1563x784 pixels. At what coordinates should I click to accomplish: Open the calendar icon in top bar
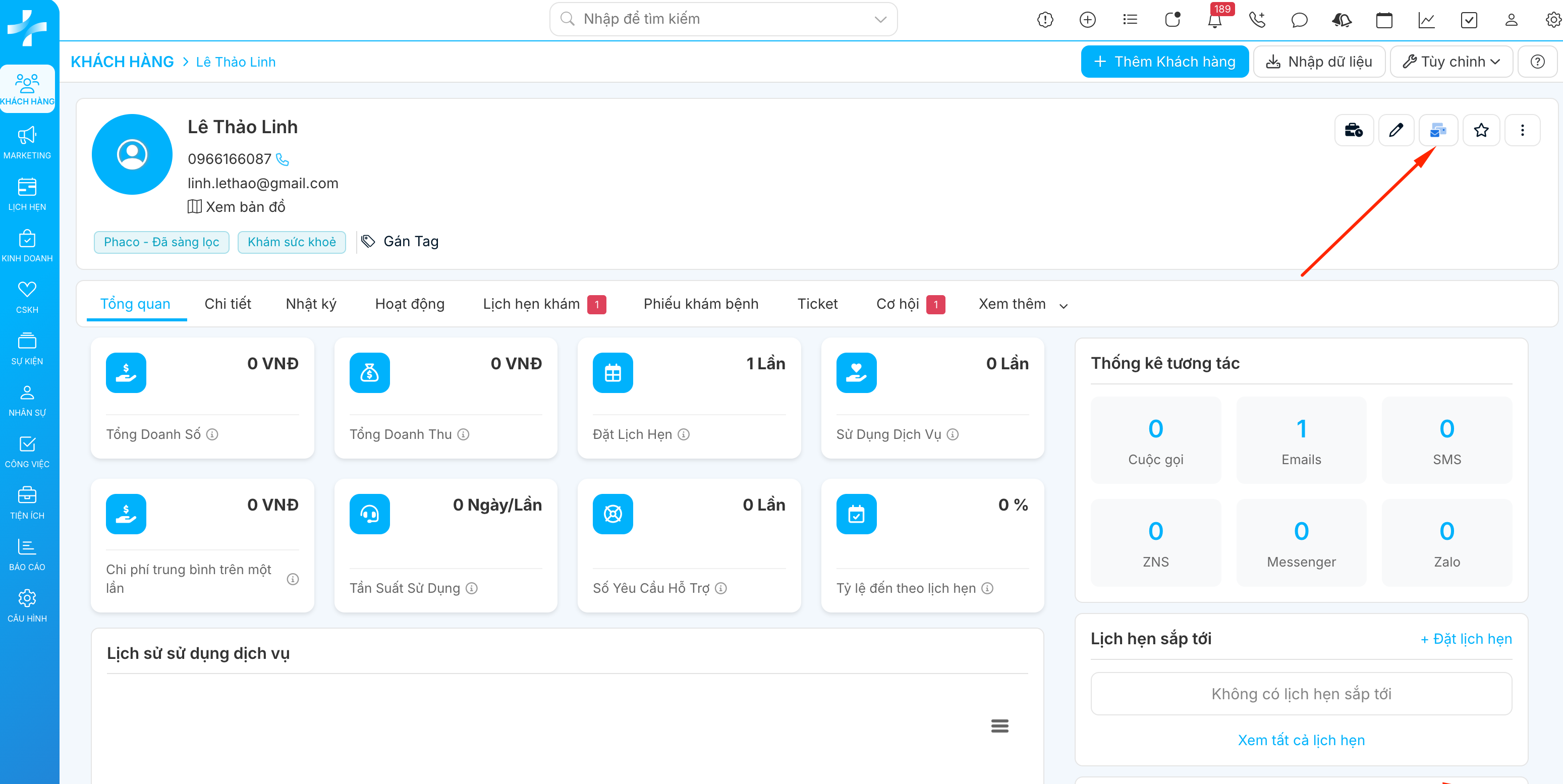(1384, 20)
